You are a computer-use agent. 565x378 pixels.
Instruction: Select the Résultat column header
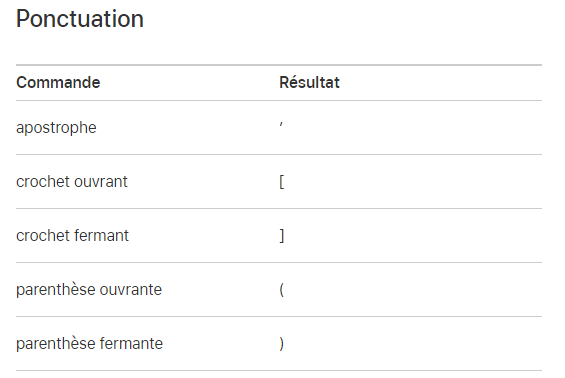(x=309, y=83)
